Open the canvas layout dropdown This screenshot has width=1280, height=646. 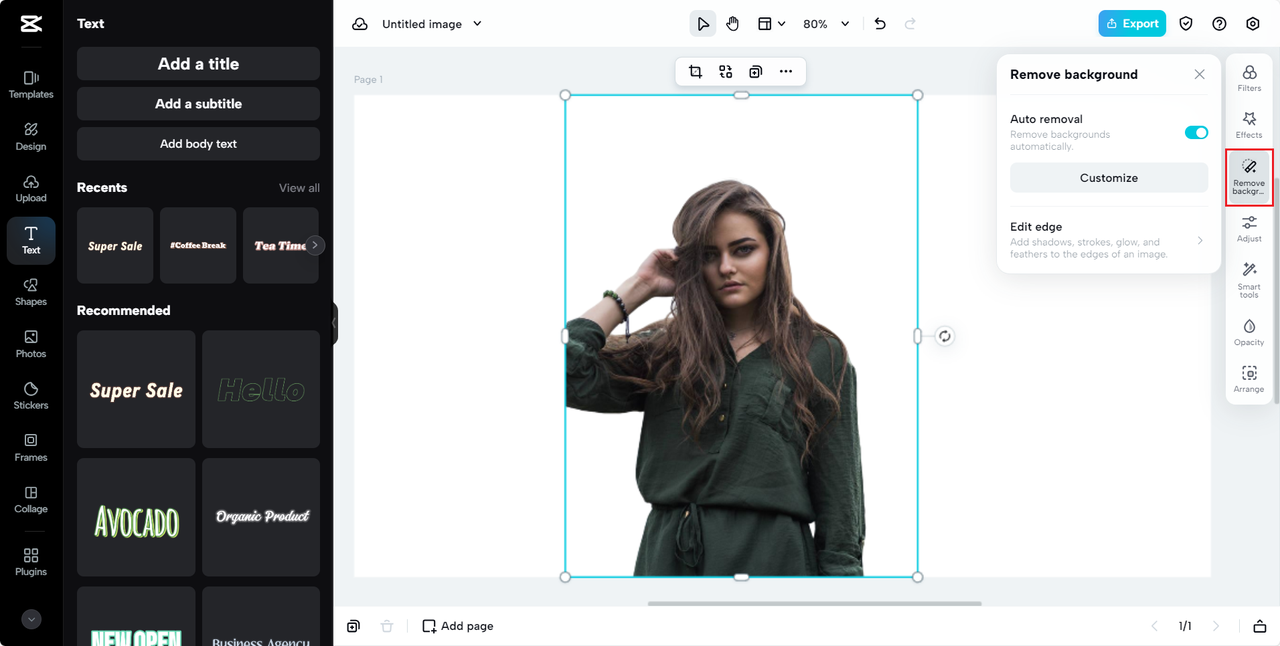(x=770, y=24)
